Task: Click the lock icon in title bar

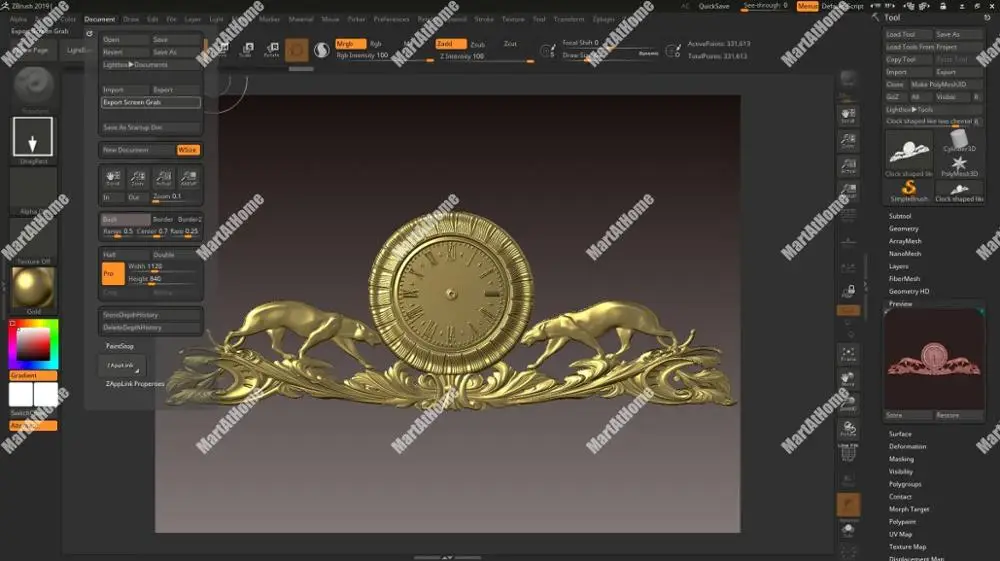Action: point(943,6)
